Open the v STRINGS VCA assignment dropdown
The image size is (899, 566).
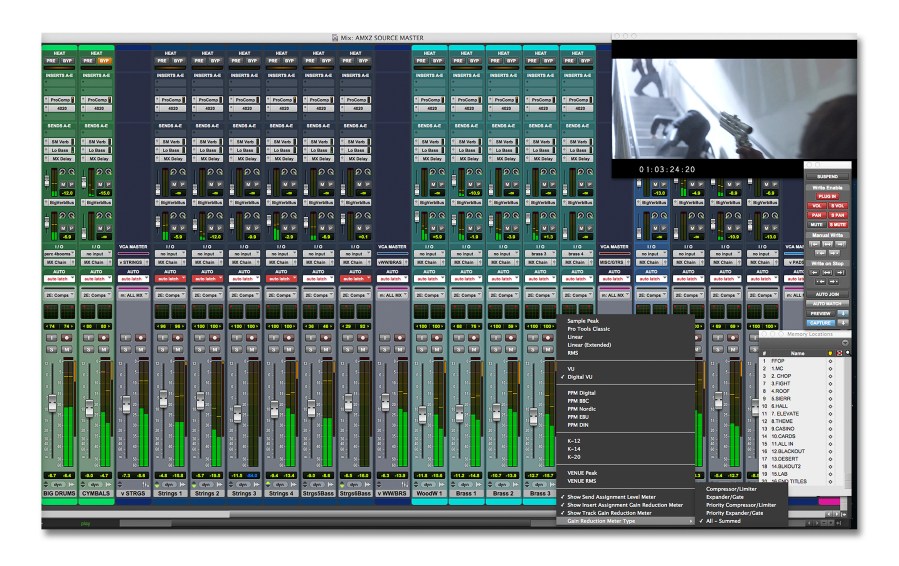[134, 262]
